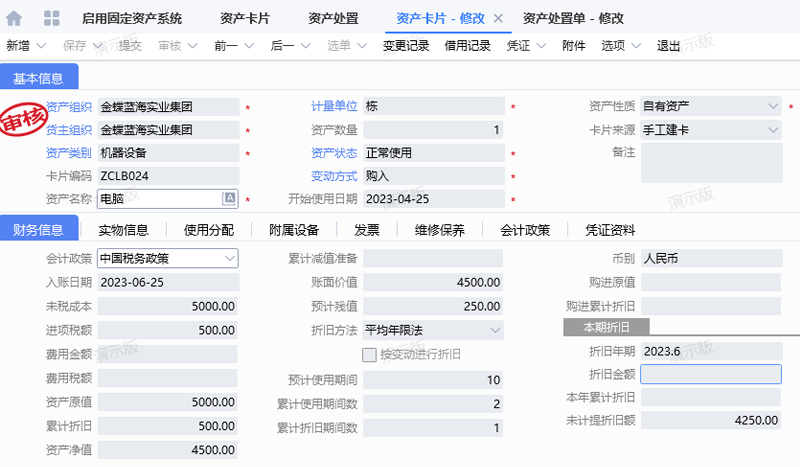
Task: Click the 入账日期 field 2023-06-25
Action: (168, 282)
